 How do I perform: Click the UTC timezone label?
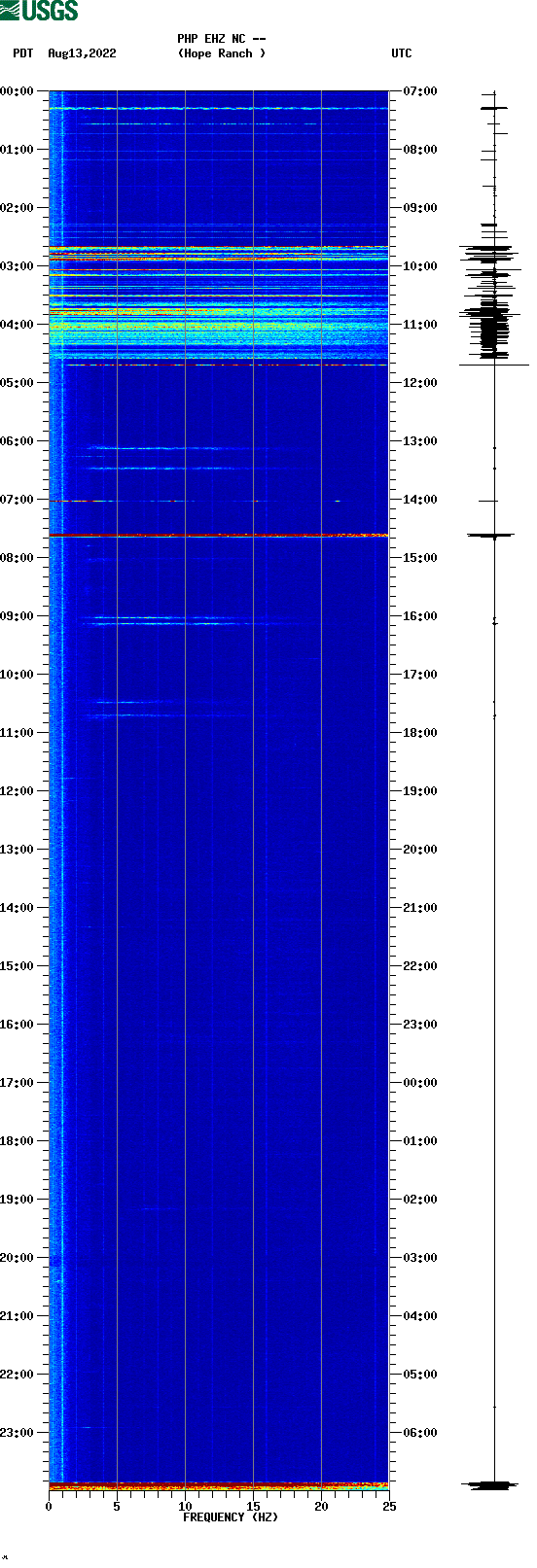coord(402,53)
